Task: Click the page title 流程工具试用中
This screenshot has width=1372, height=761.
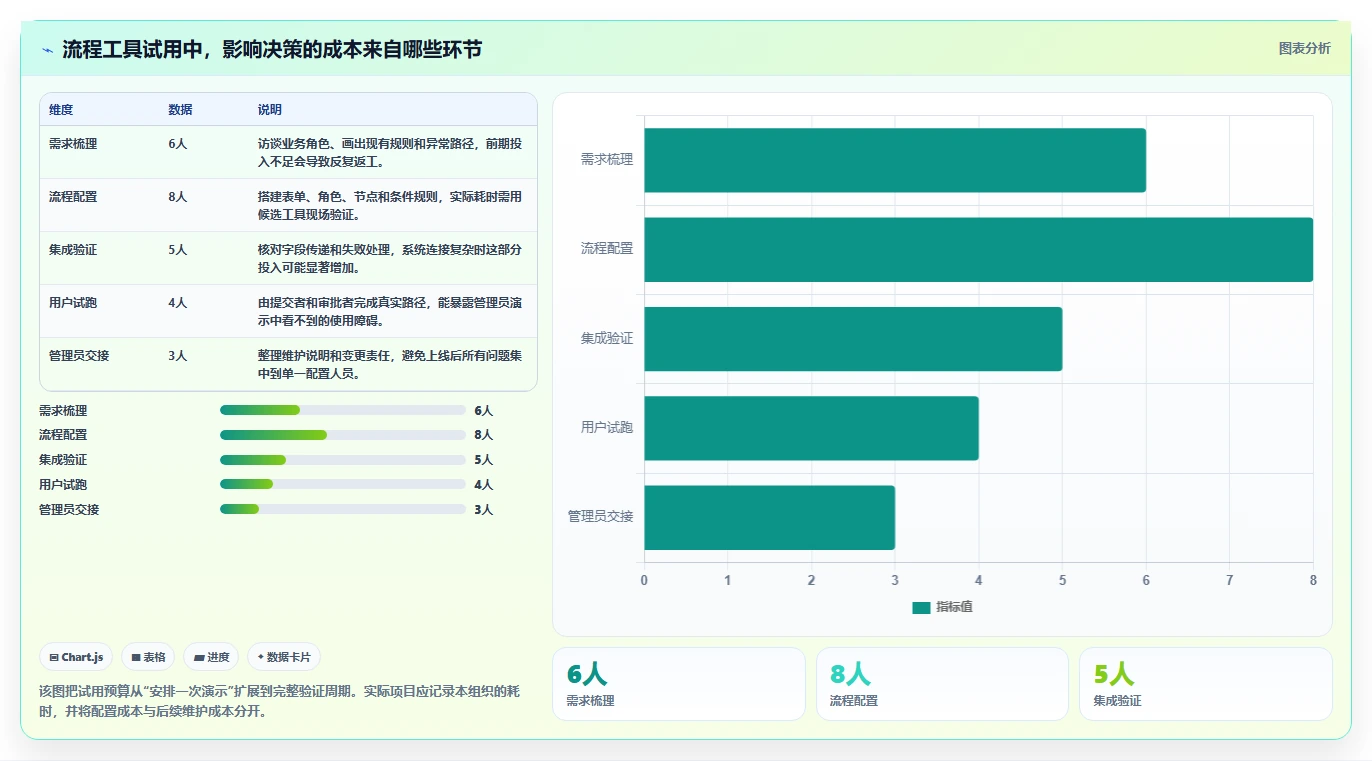Action: [272, 49]
